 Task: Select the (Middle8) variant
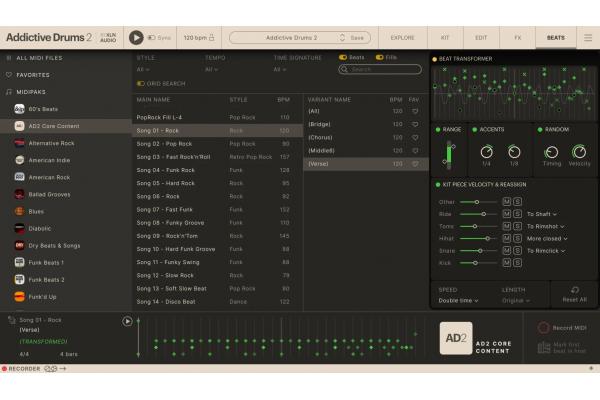point(366,151)
